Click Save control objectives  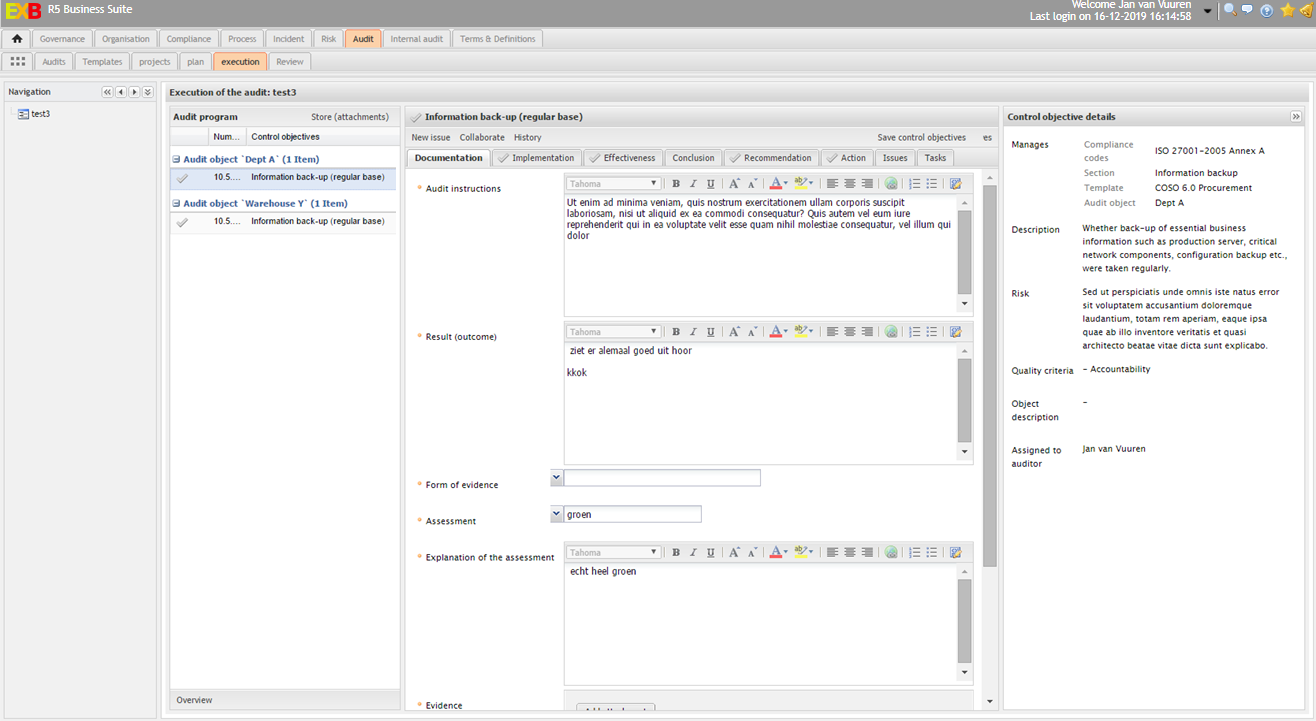coord(921,137)
